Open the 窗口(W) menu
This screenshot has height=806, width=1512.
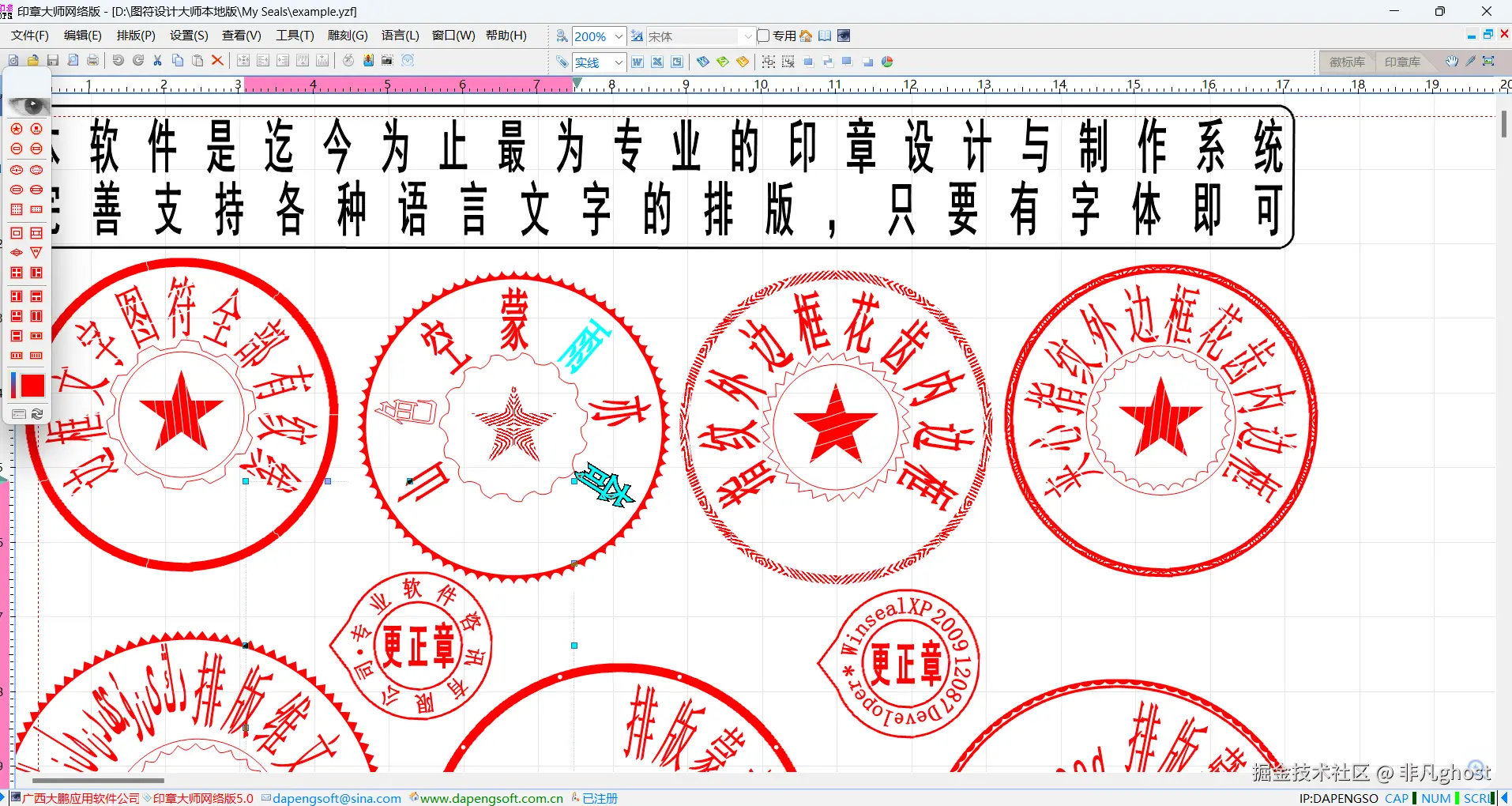click(x=453, y=36)
